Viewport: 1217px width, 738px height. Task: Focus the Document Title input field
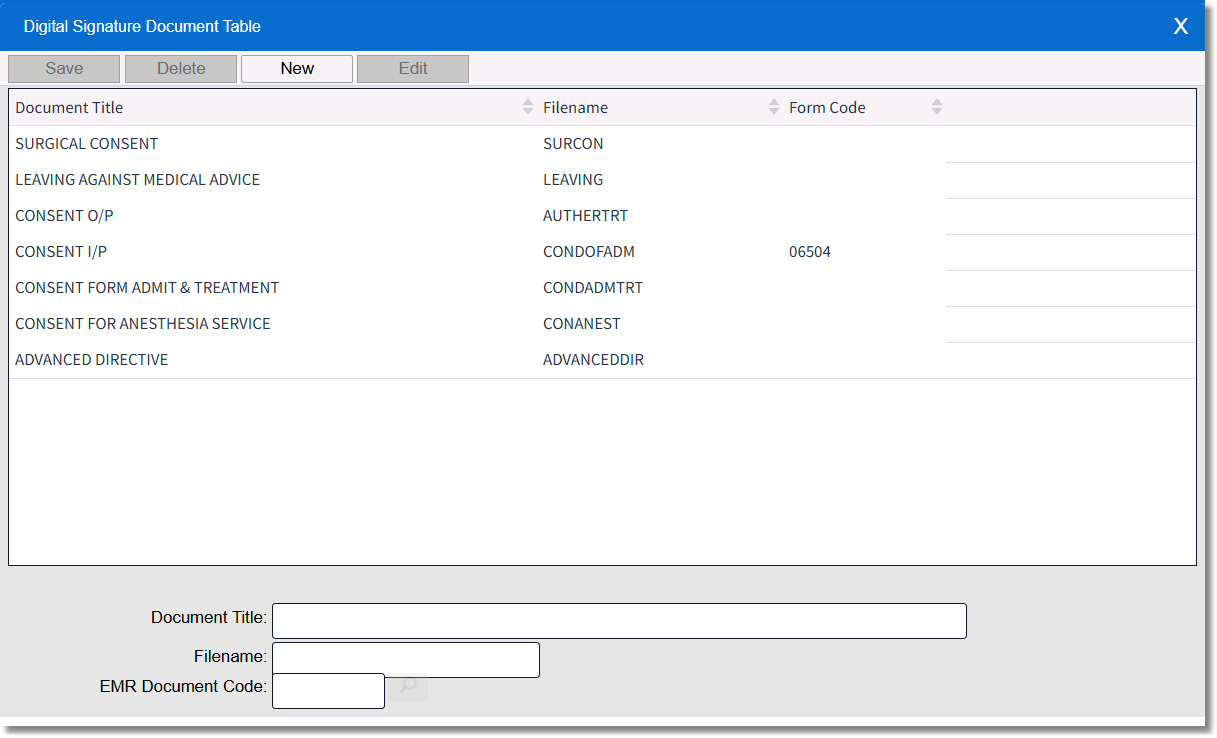(x=619, y=621)
